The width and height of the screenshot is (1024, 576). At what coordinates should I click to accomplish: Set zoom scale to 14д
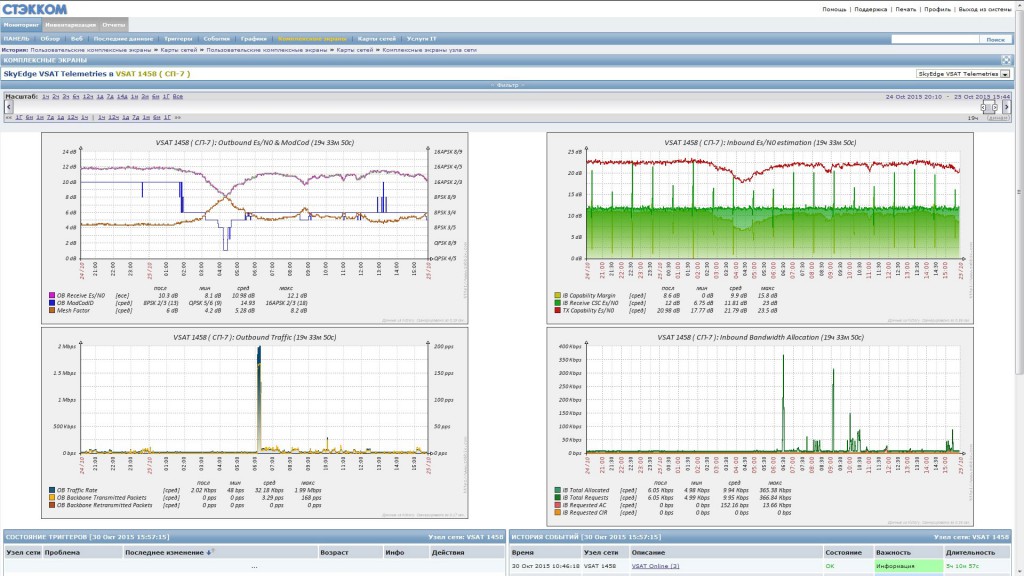[121, 97]
